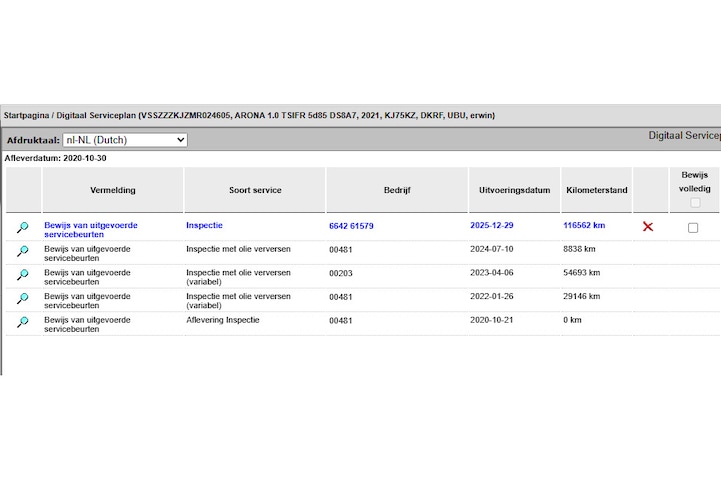Select company number 6642 61579
This screenshot has width=721, height=480.
(351, 226)
